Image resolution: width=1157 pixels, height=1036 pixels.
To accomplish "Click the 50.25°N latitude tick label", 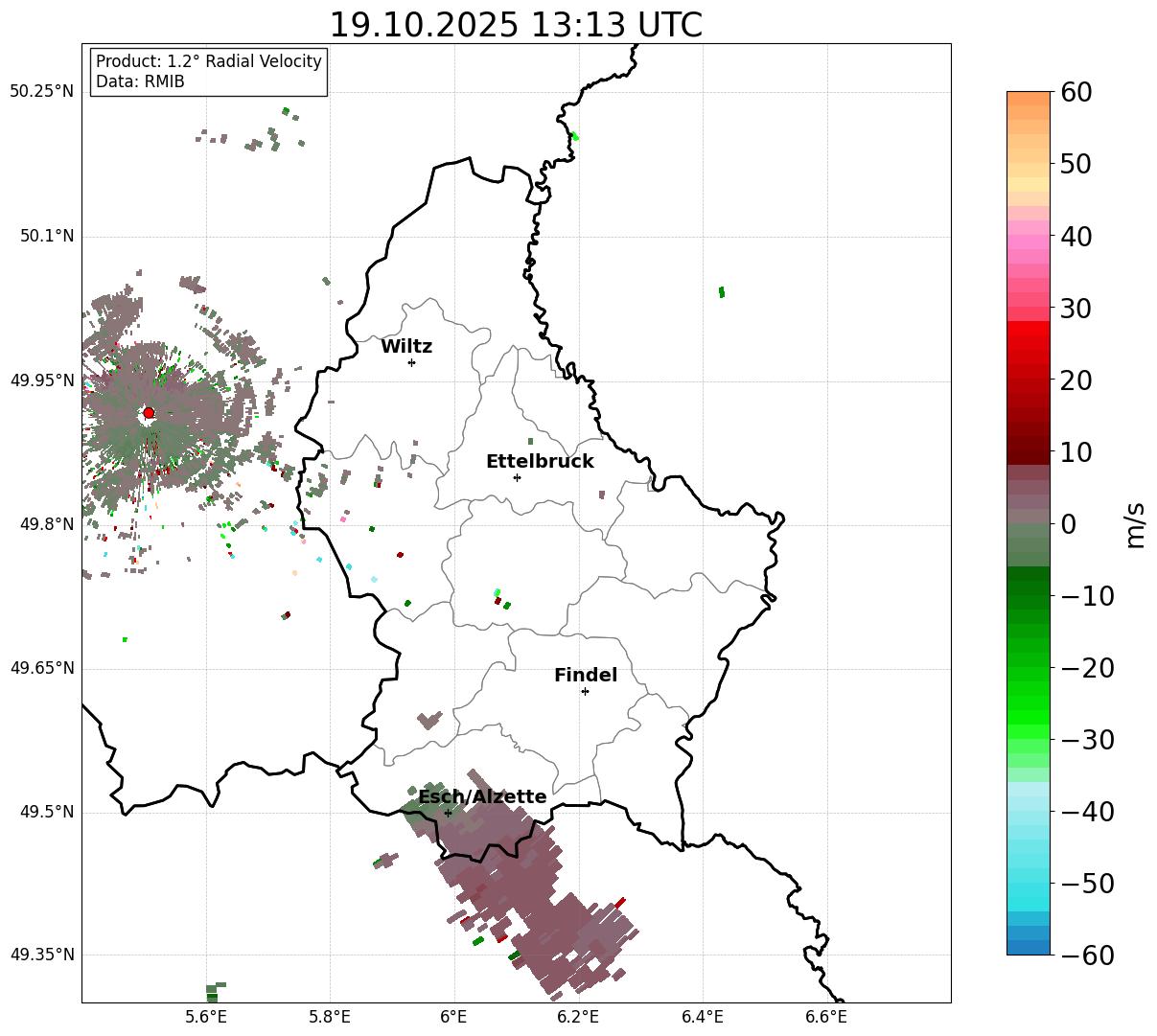I will pos(42,91).
